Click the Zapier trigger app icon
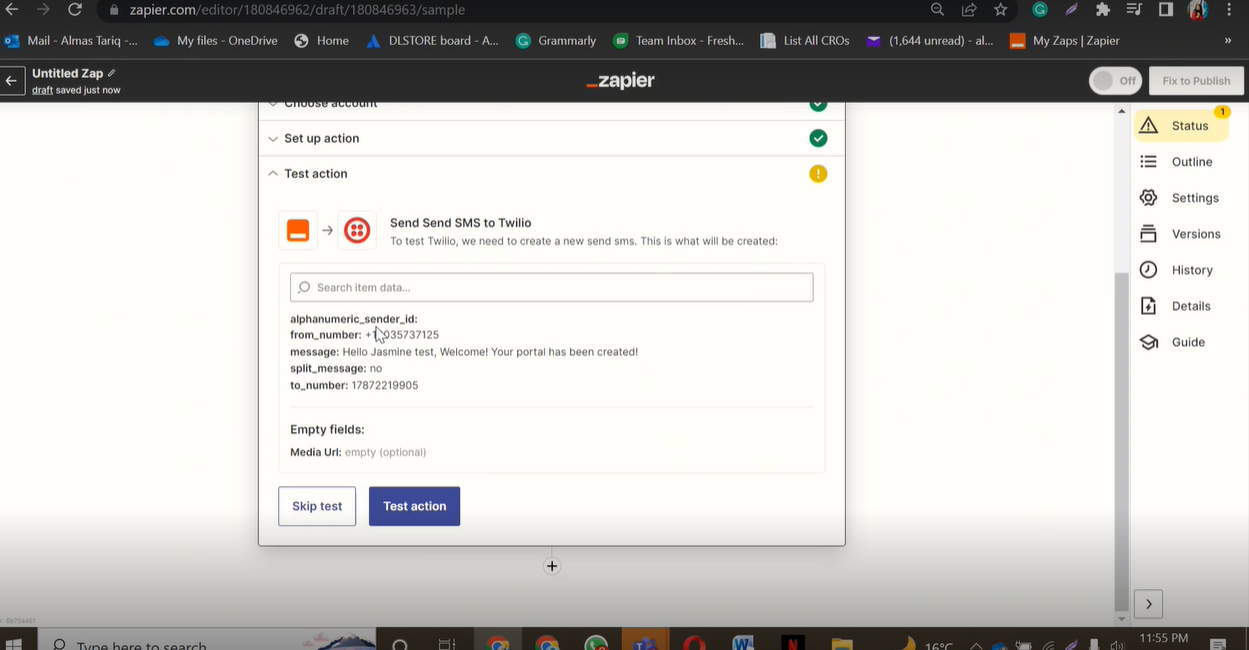 [298, 230]
